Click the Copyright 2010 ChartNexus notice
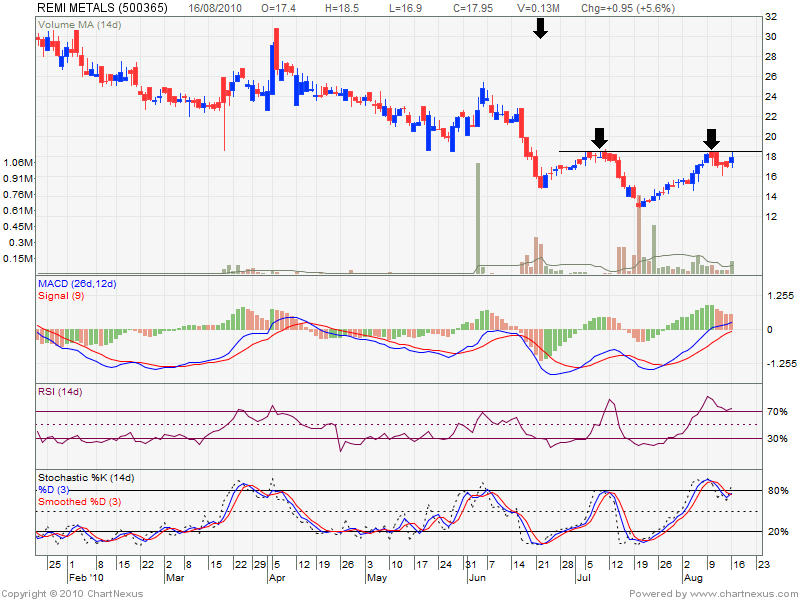 (75, 592)
